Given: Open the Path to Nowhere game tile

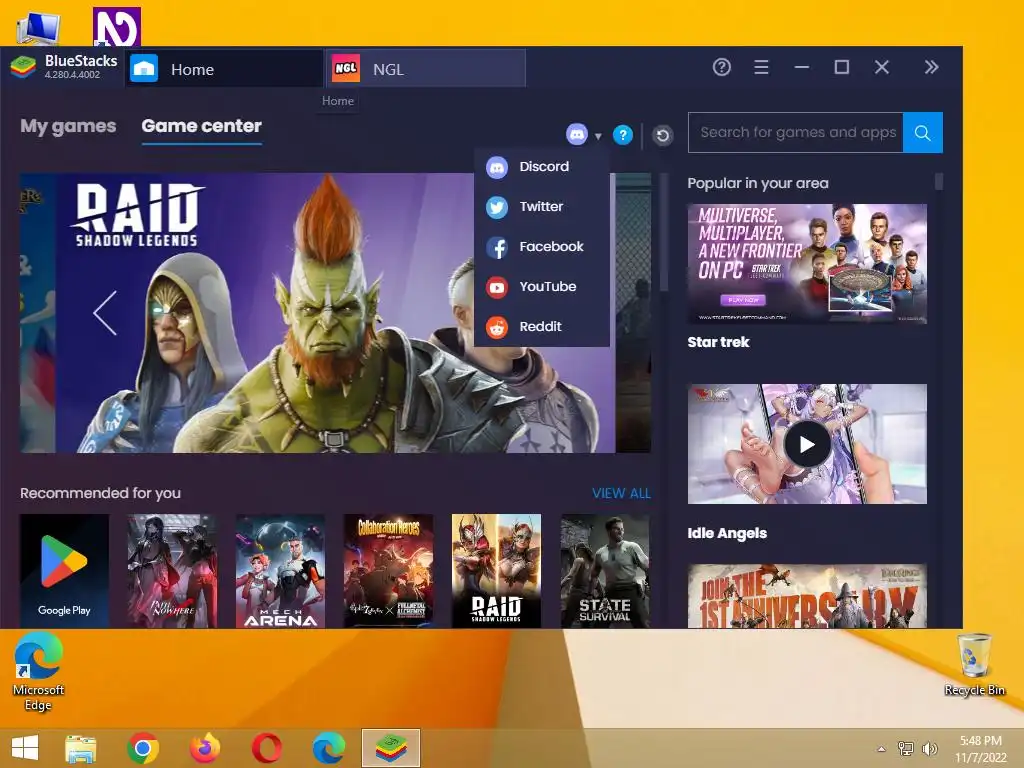Looking at the screenshot, I should pyautogui.click(x=172, y=571).
